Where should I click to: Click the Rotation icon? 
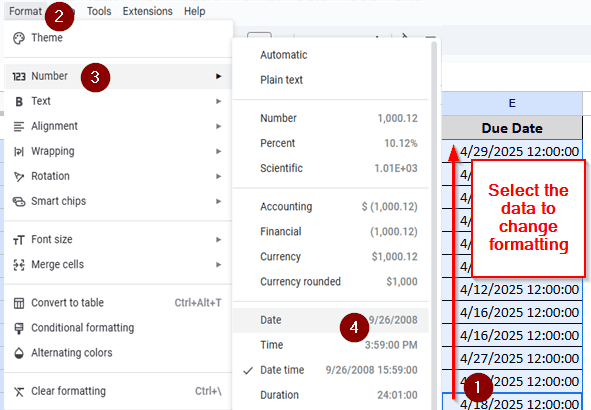tap(19, 176)
